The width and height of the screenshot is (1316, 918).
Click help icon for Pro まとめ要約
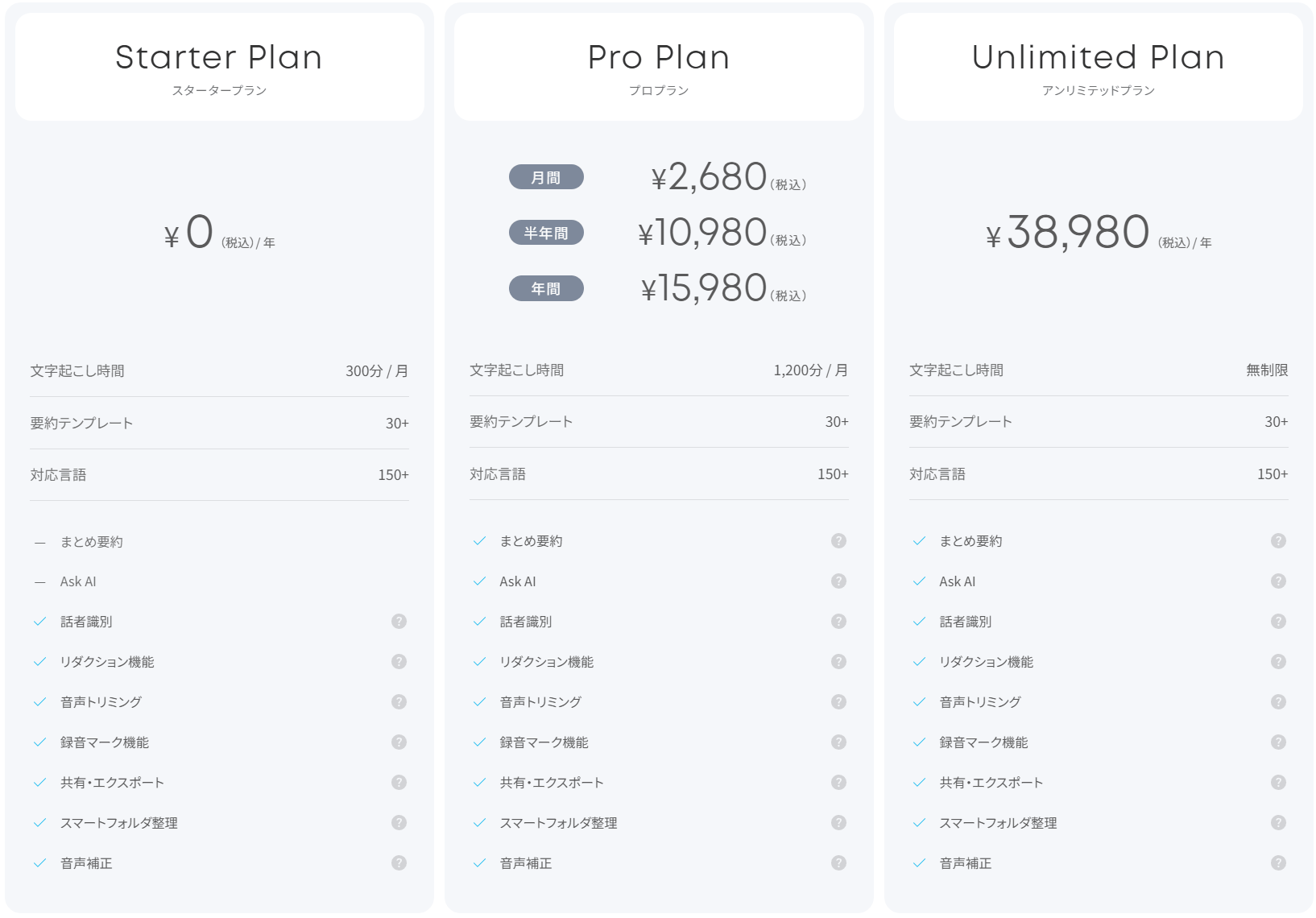click(x=838, y=540)
